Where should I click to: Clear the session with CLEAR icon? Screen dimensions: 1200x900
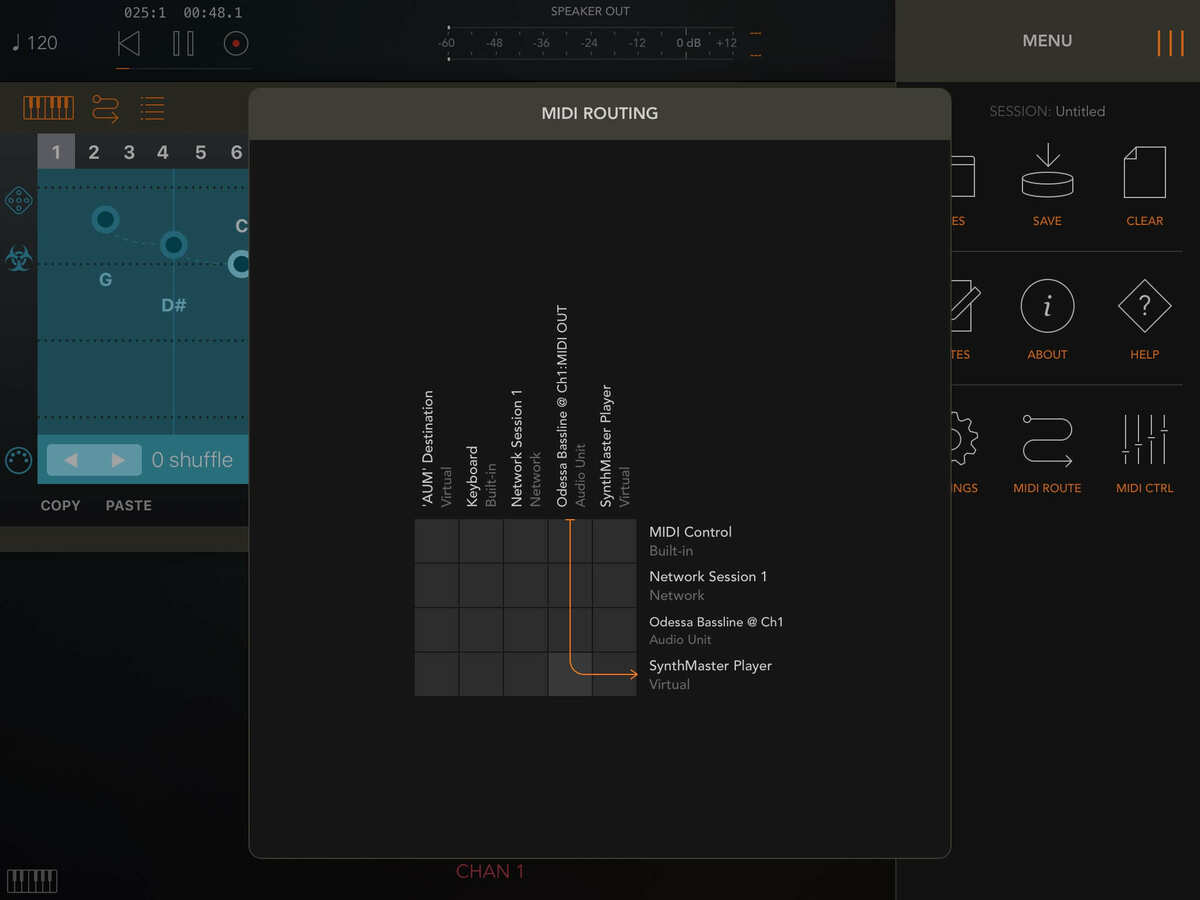tap(1145, 185)
